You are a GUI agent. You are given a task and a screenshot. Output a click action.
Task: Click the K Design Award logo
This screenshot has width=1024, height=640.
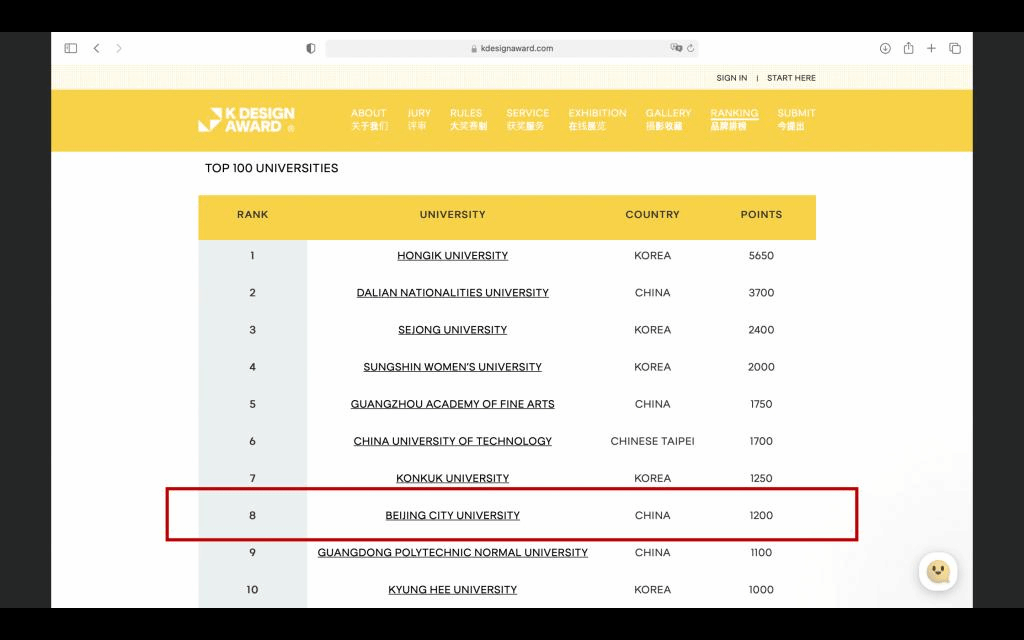(247, 120)
